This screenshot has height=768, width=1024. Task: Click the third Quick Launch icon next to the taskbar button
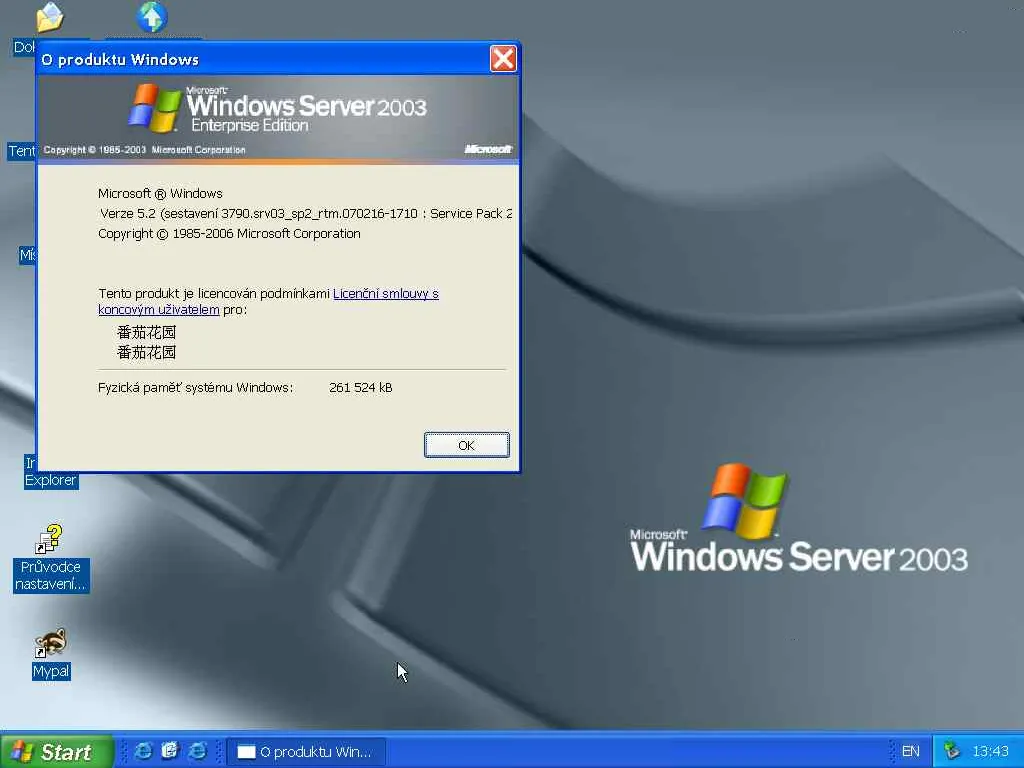197,751
